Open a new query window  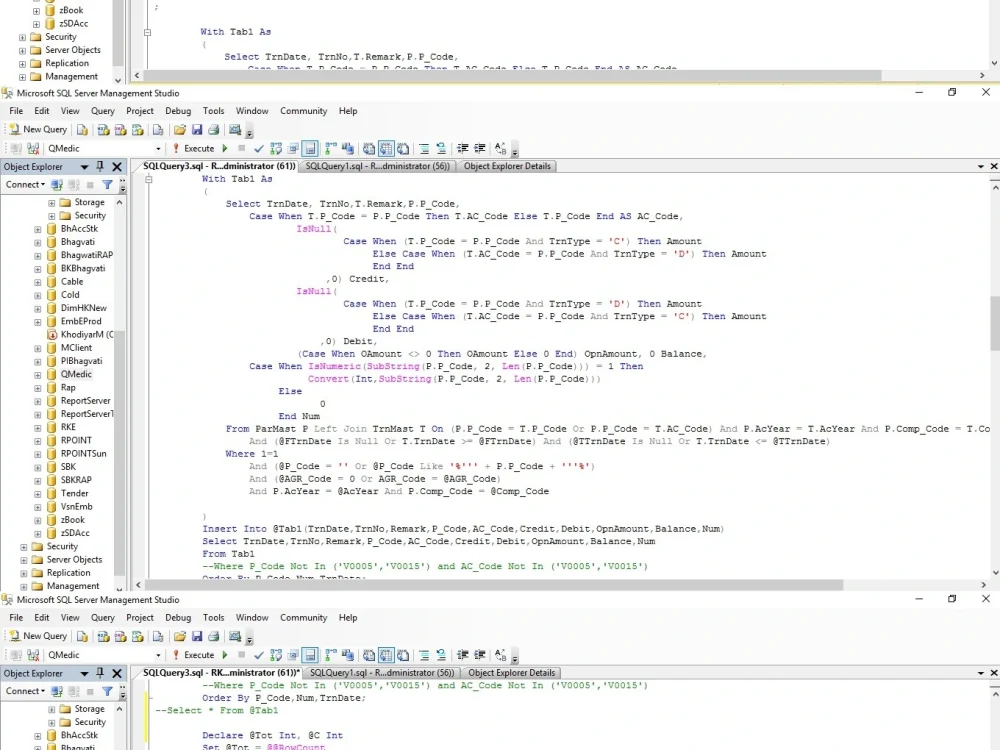[37, 130]
